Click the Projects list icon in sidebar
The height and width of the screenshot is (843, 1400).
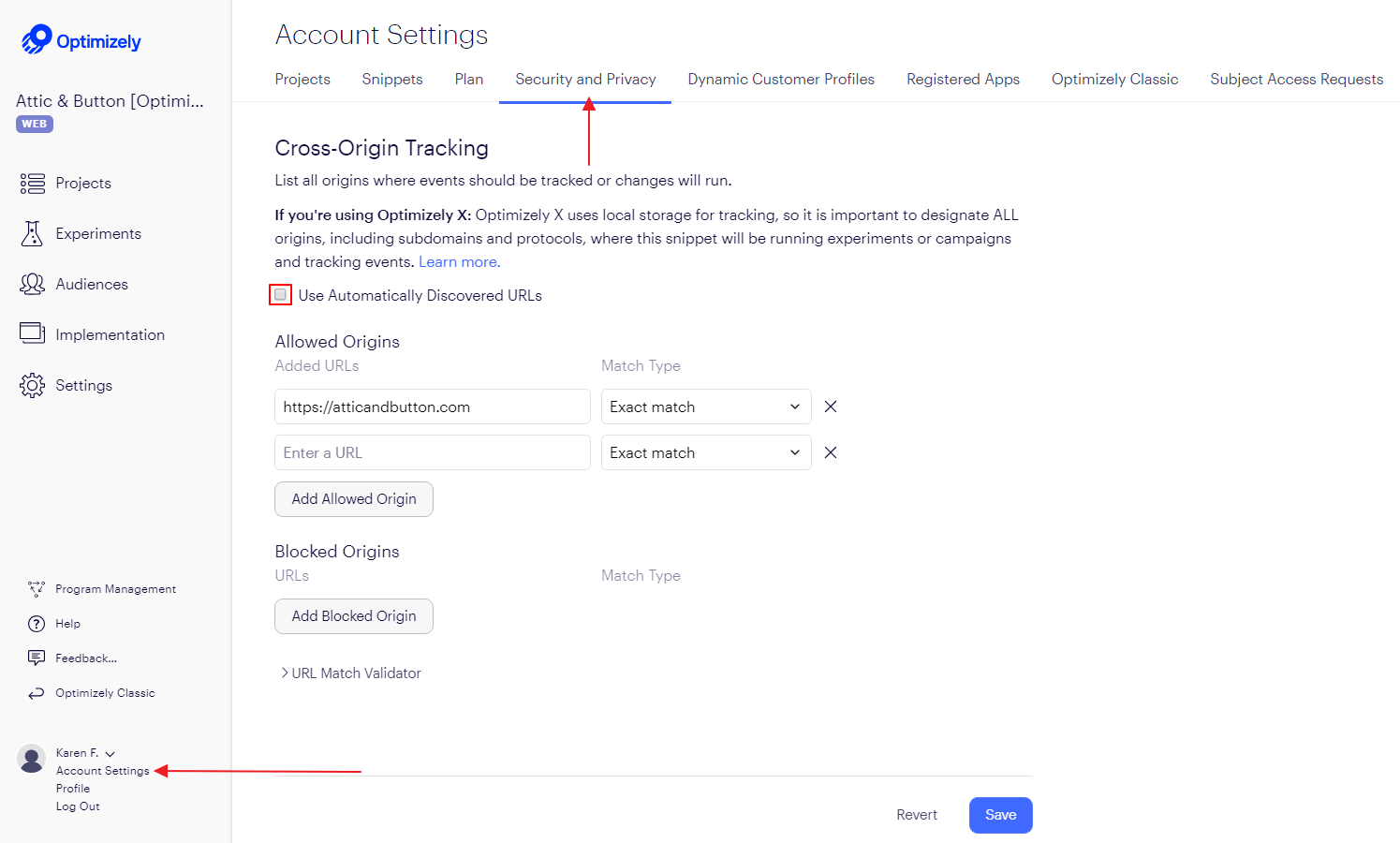pos(33,184)
